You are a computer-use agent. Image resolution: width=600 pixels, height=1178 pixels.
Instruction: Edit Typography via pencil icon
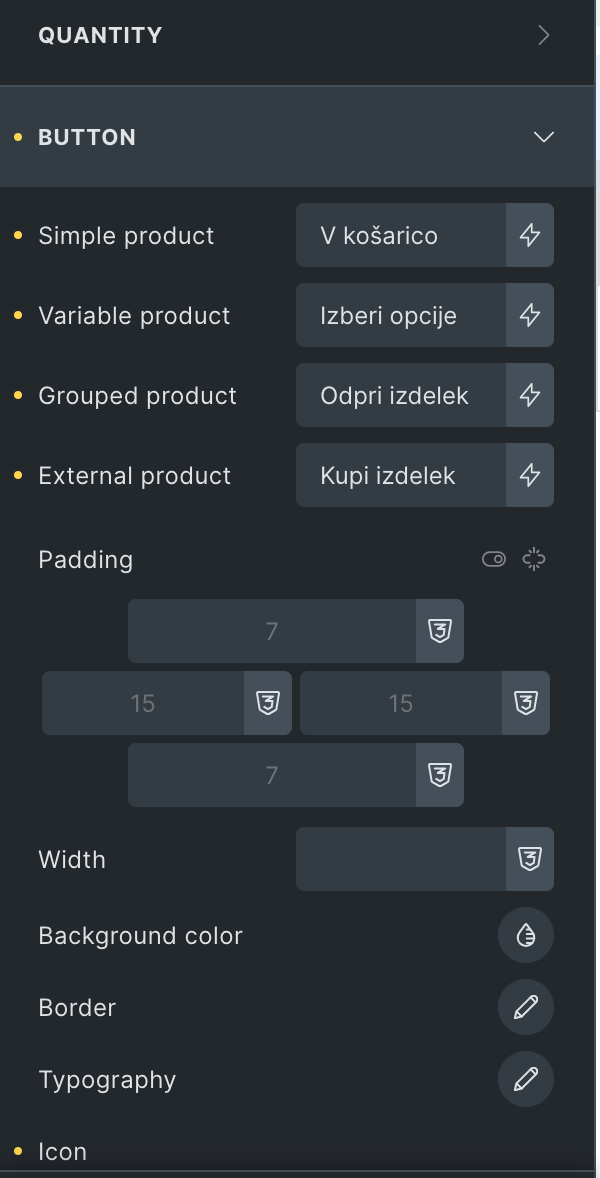click(x=525, y=1079)
